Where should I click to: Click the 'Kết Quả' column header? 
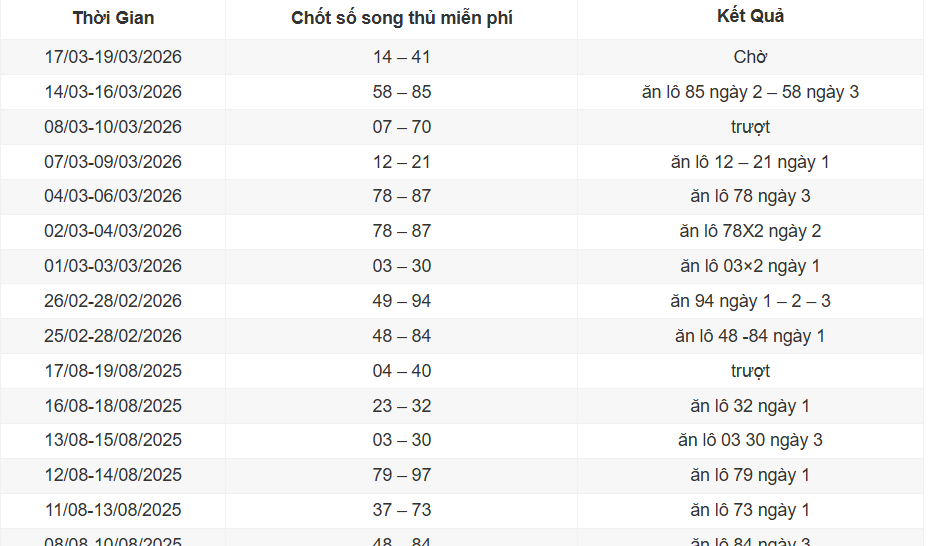click(x=750, y=16)
